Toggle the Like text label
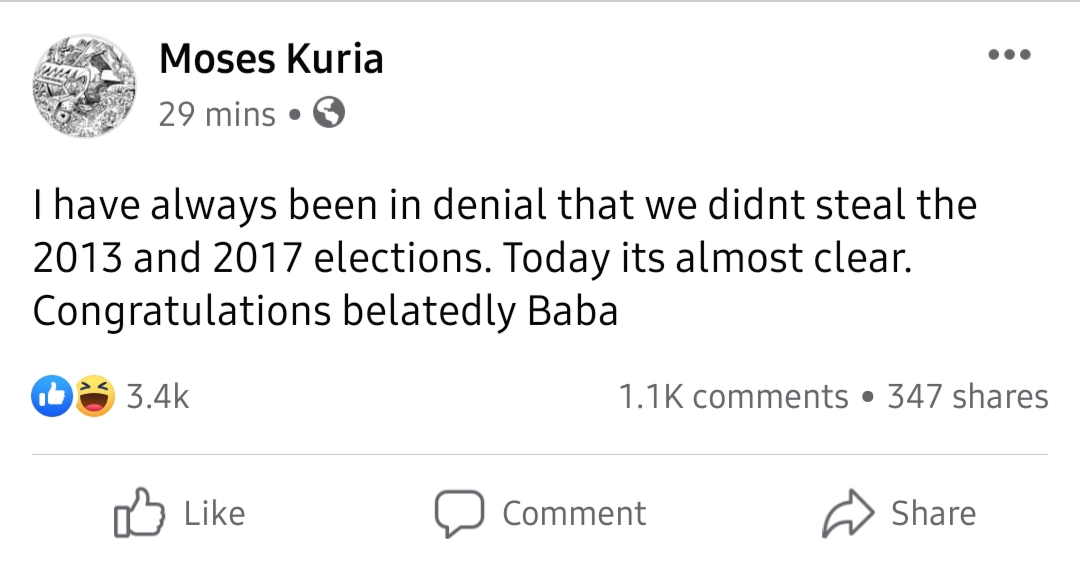This screenshot has width=1080, height=571. point(214,513)
